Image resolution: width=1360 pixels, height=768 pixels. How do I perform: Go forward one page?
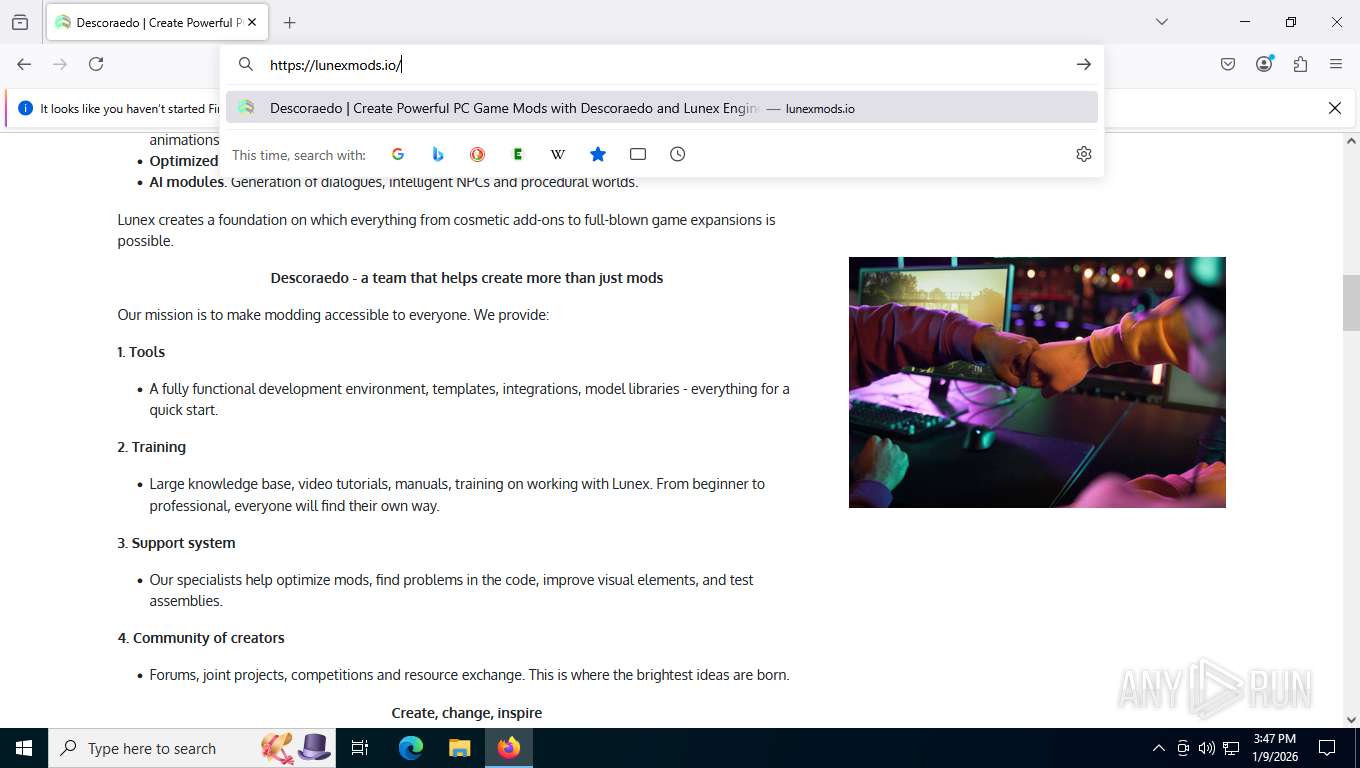(x=60, y=64)
